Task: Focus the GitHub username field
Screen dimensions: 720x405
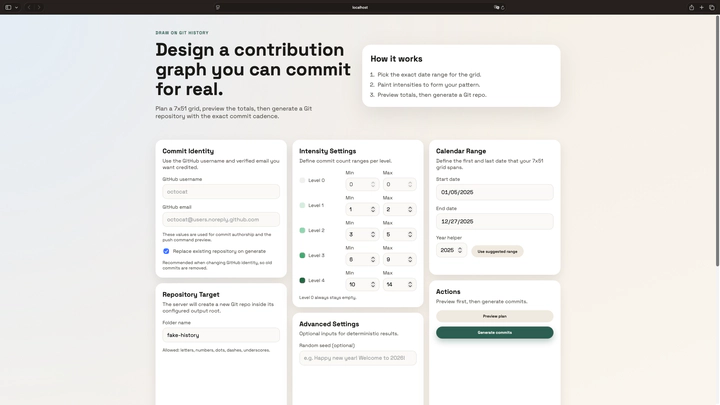Action: (x=221, y=191)
